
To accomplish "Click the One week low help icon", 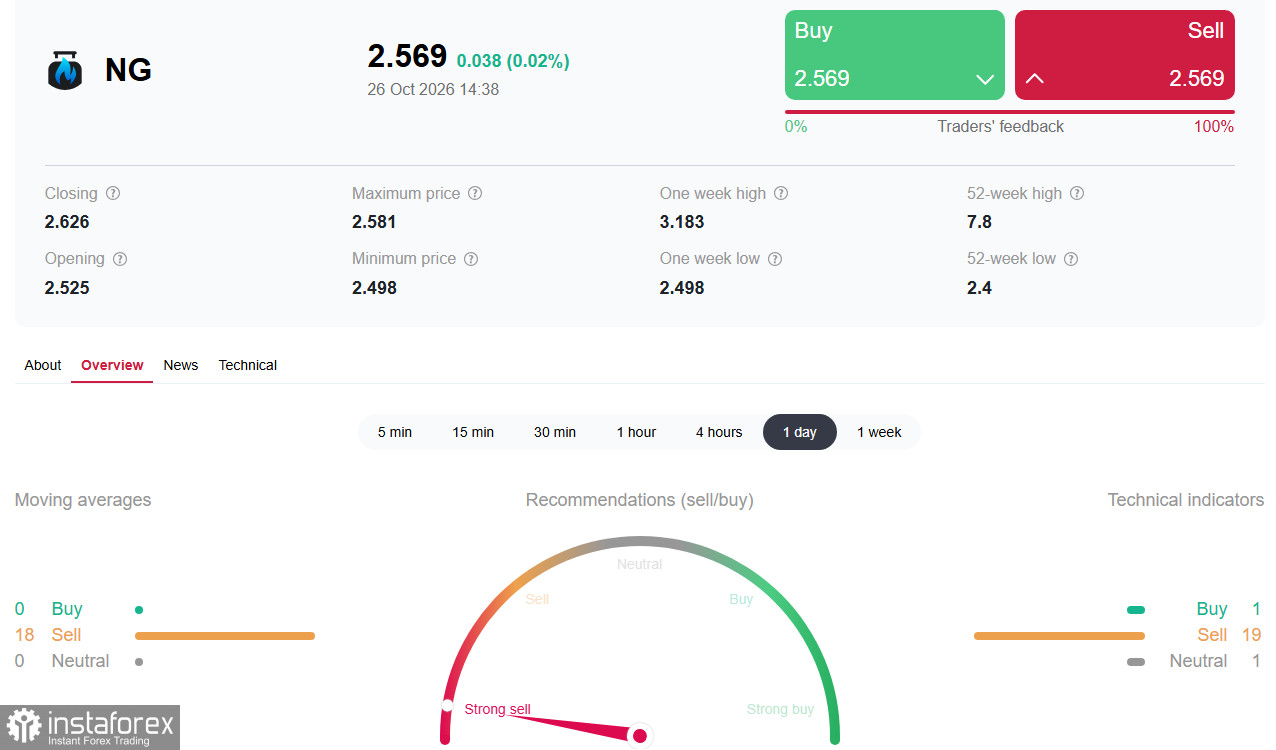I will pos(775,259).
